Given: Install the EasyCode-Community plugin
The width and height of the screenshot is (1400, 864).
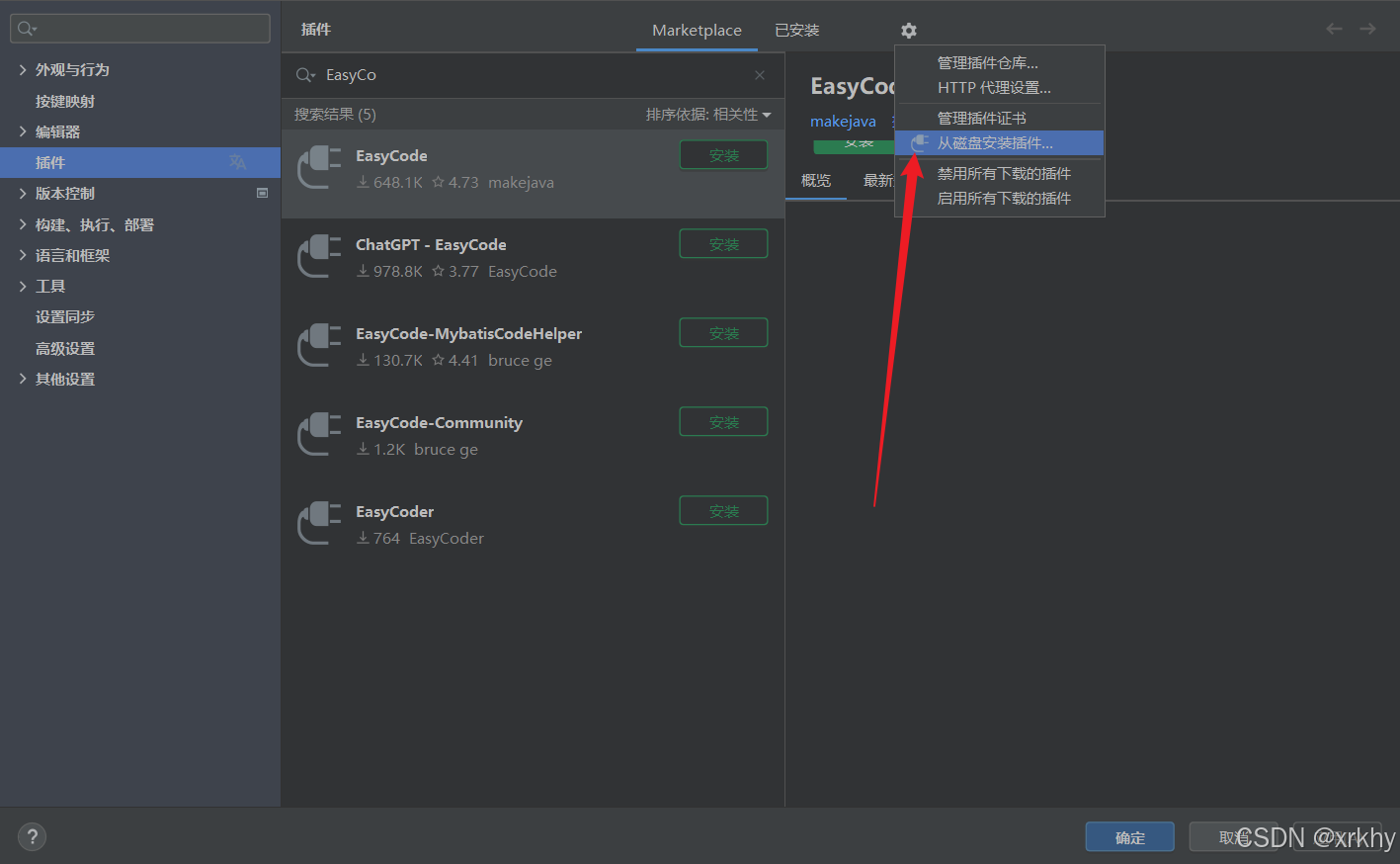Looking at the screenshot, I should pyautogui.click(x=723, y=422).
